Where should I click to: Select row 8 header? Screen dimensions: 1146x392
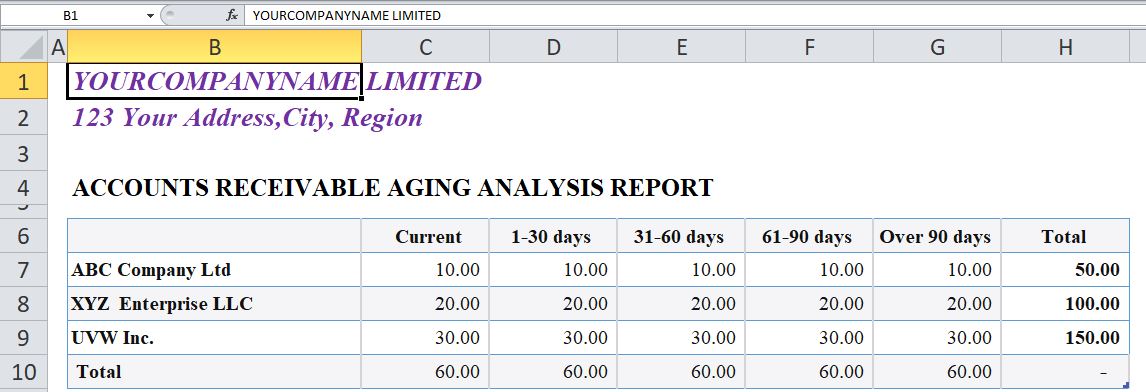(x=24, y=304)
